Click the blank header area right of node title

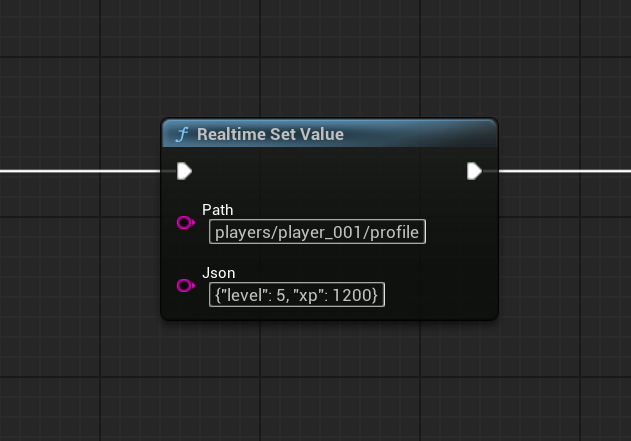click(x=420, y=135)
